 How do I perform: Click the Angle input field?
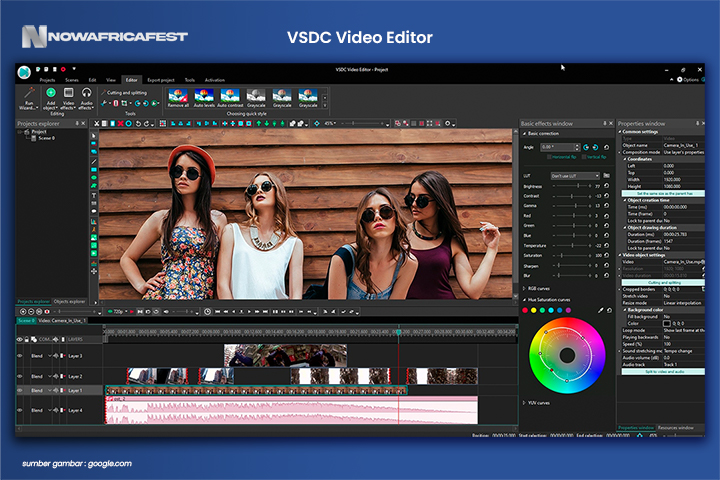point(557,147)
